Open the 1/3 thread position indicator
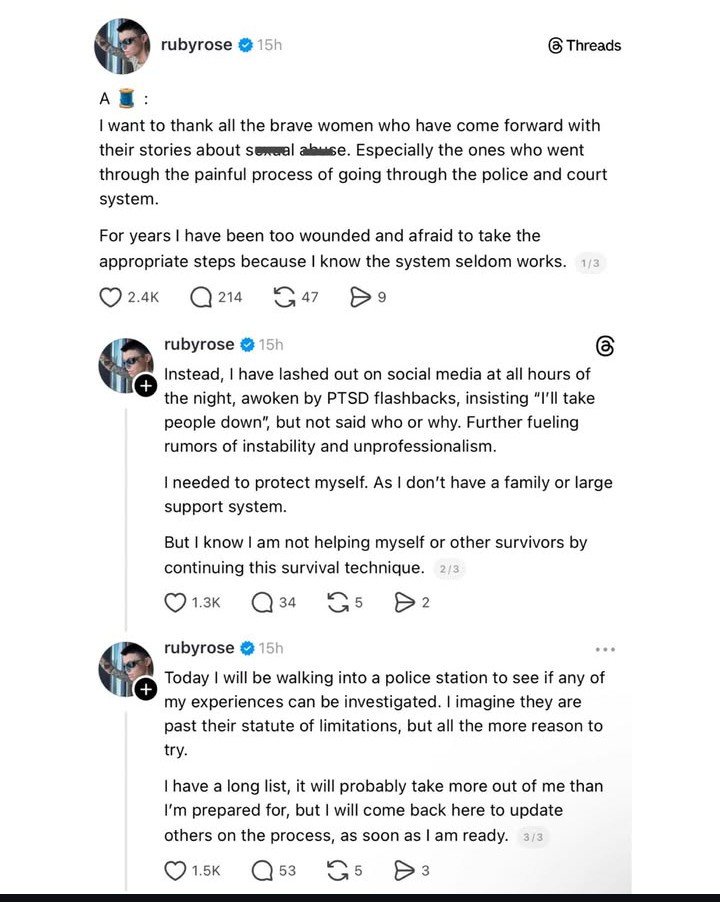 [x=592, y=263]
